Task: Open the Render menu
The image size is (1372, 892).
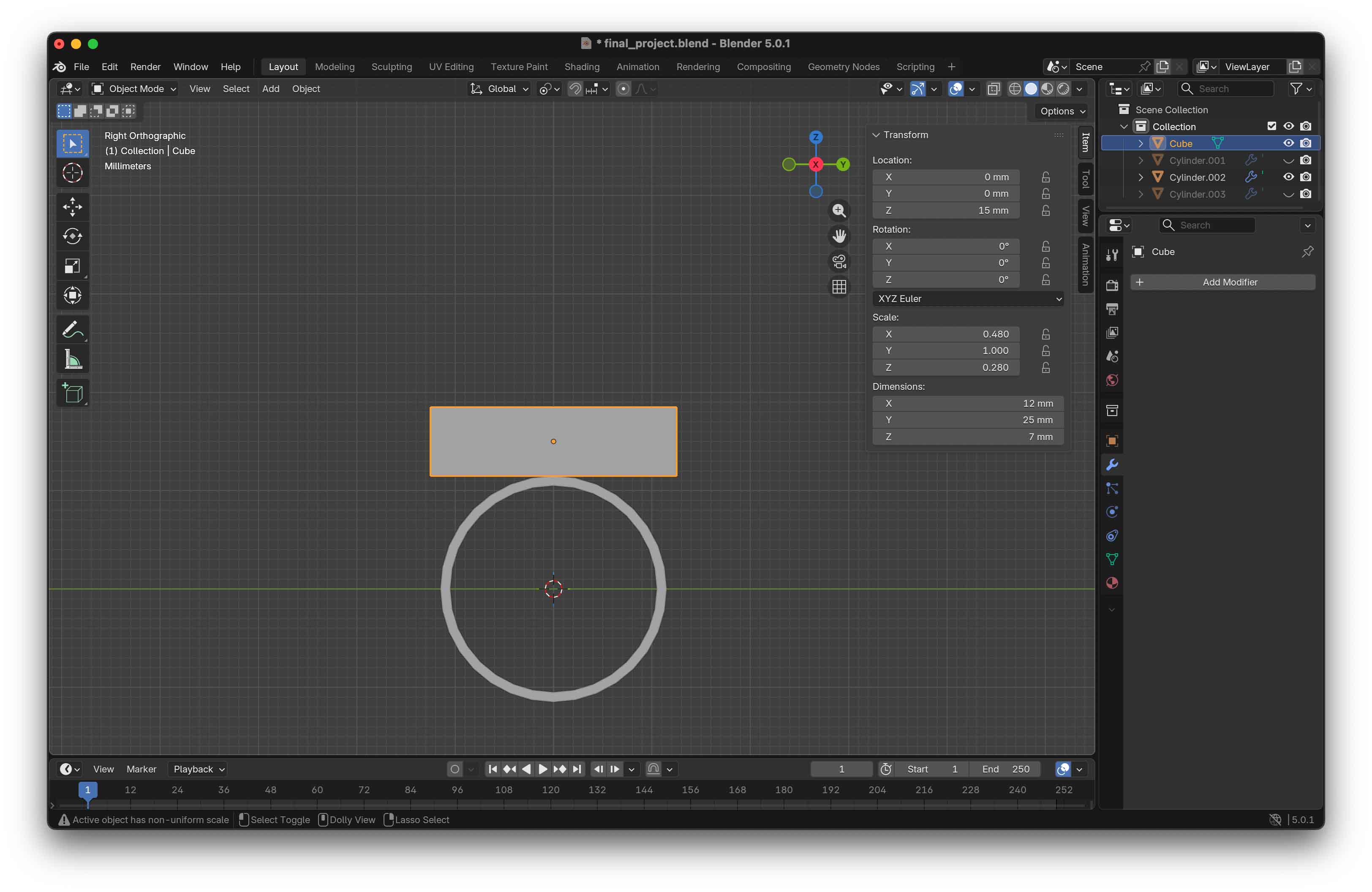Action: (145, 67)
